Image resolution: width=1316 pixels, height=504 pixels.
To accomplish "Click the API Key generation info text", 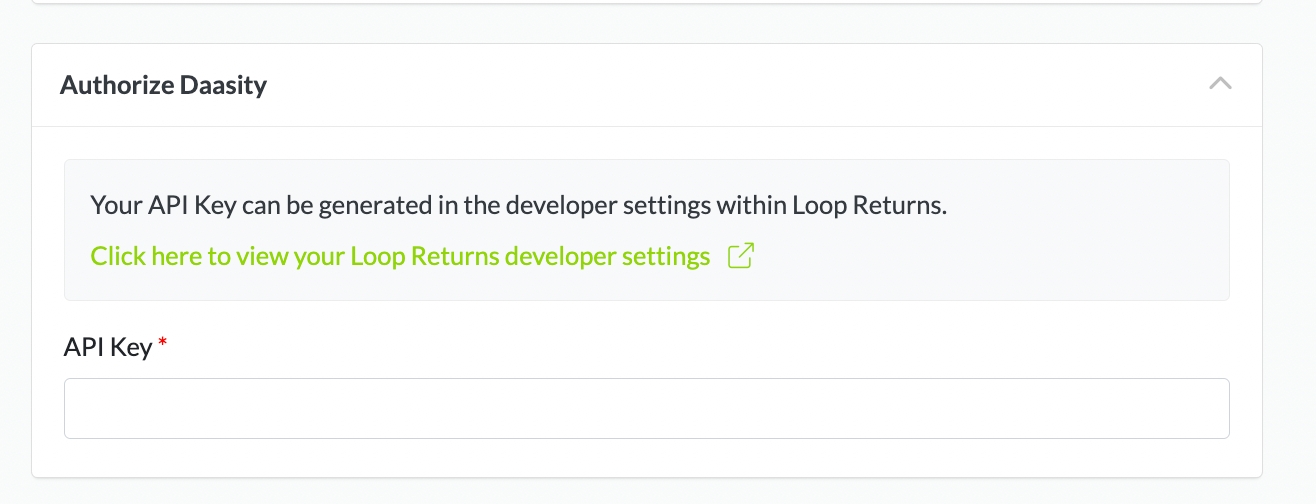I will [518, 206].
